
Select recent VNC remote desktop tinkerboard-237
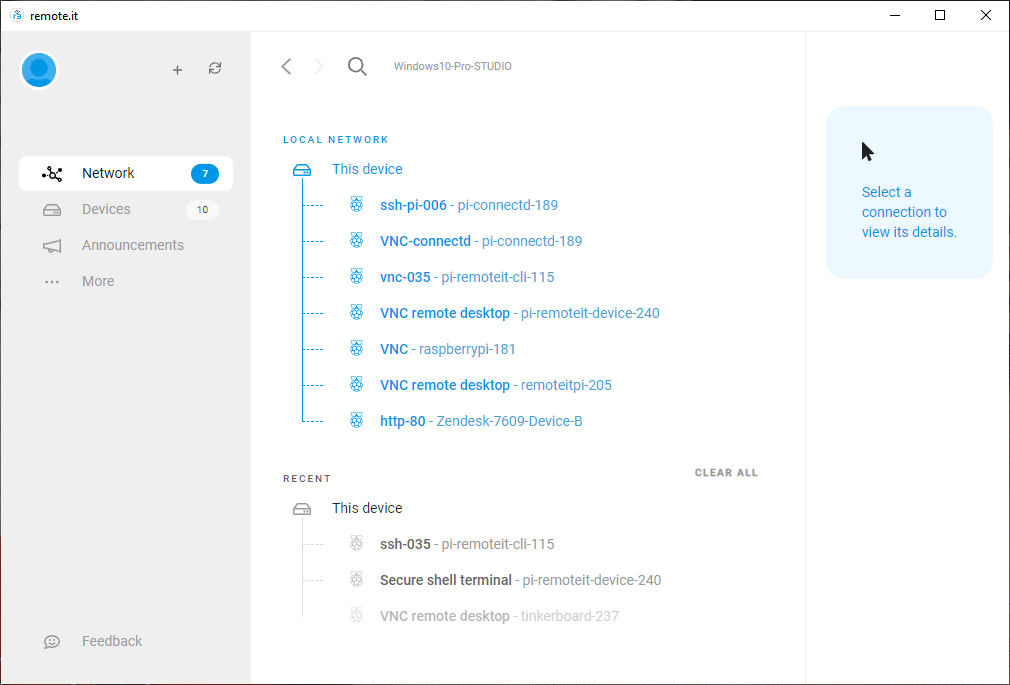pos(499,616)
